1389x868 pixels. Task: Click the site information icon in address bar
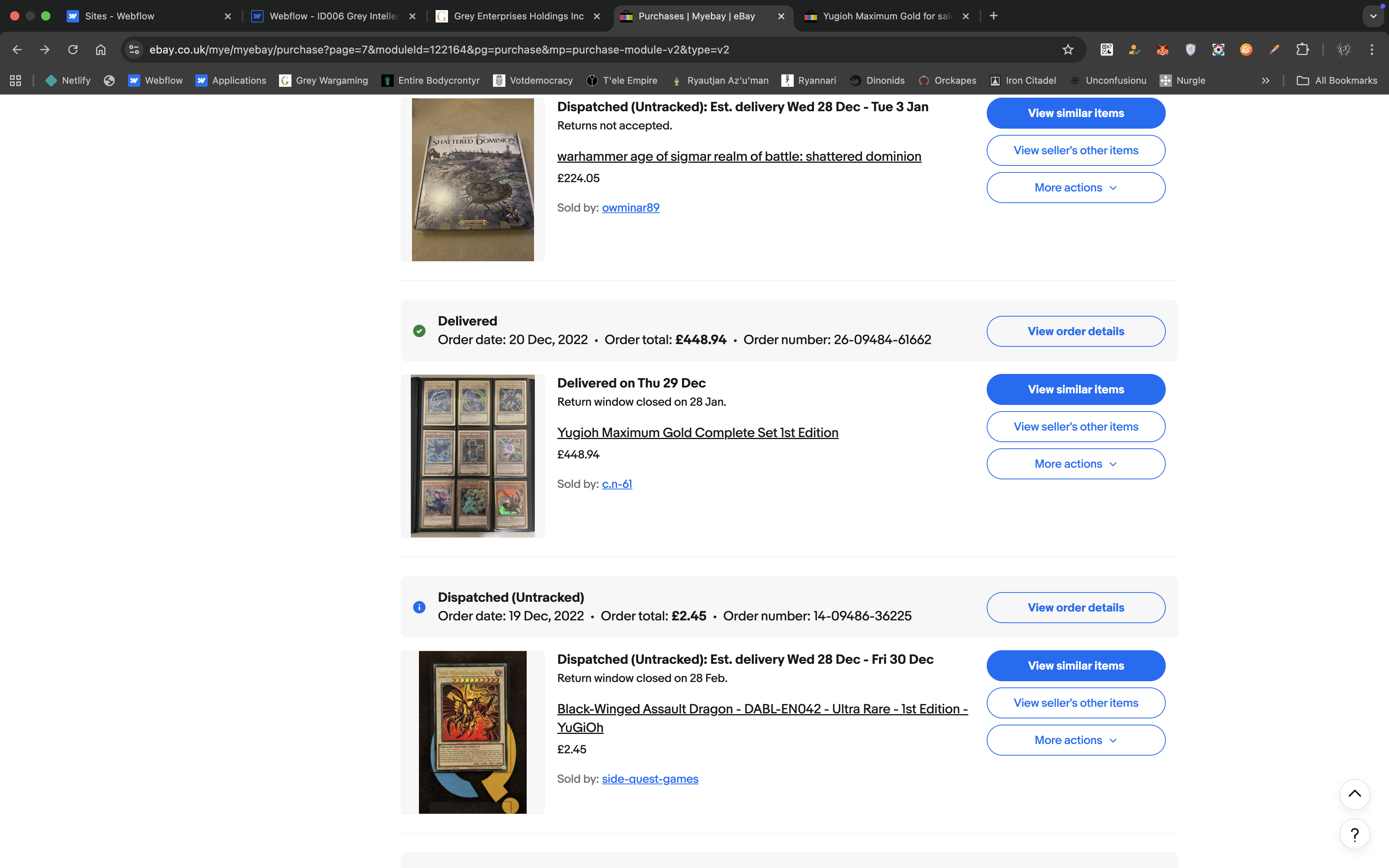(x=134, y=50)
